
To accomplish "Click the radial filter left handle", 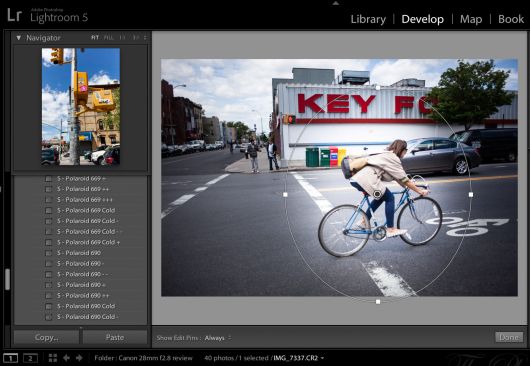I will point(285,195).
